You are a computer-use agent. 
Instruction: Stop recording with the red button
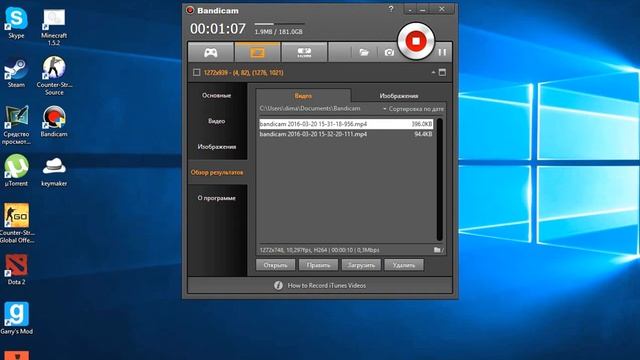[x=416, y=41]
